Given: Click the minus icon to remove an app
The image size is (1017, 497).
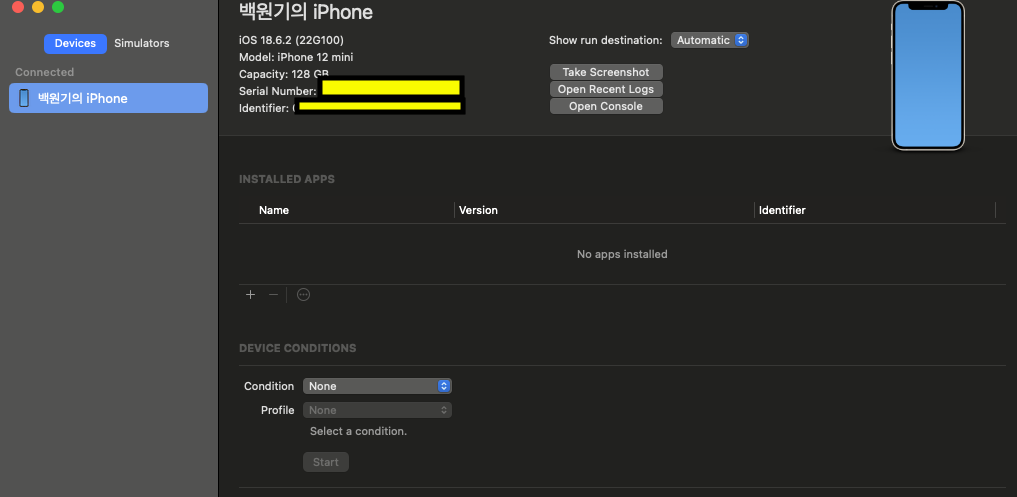Looking at the screenshot, I should 273,295.
